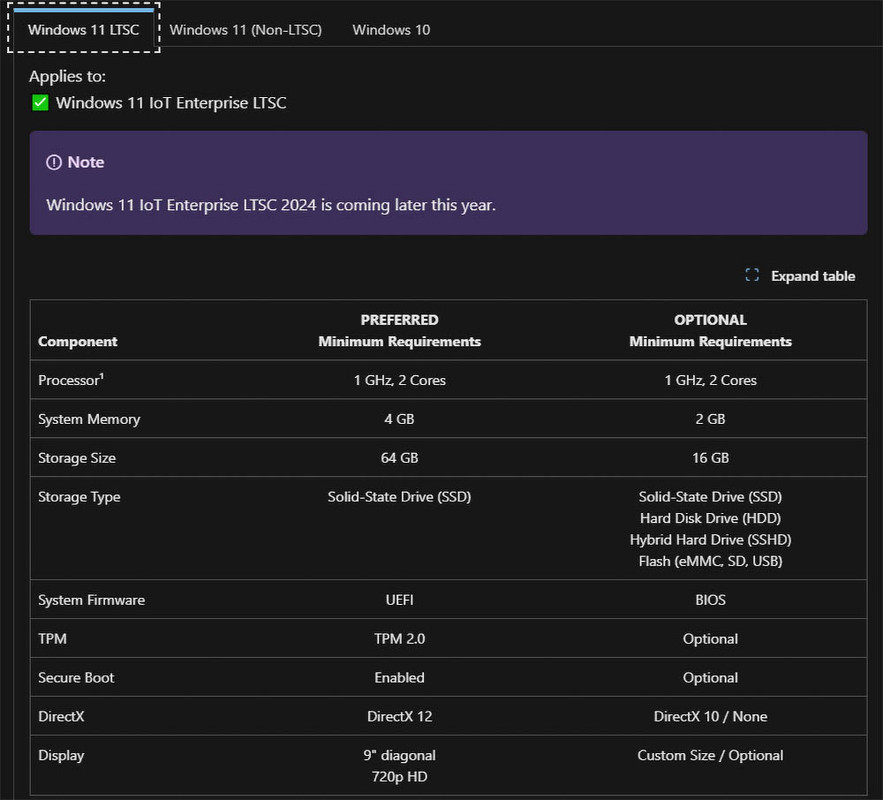Open the Windows 10 tab

[391, 29]
